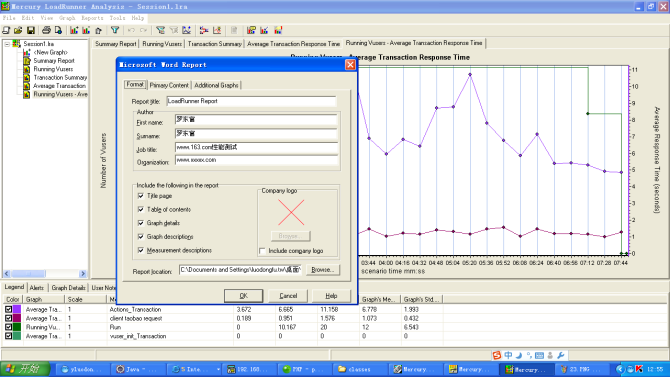The image size is (670, 377).
Task: Click the rightmost colored chart toolbar icon
Action: point(278,30)
